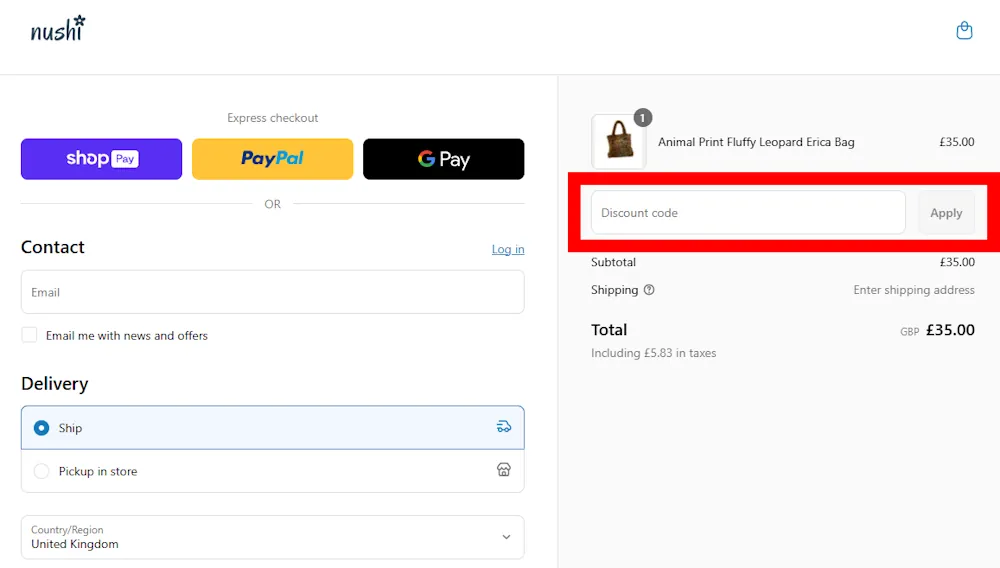Click the item quantity badge 1
Image resolution: width=1000 pixels, height=568 pixels.
pyautogui.click(x=642, y=117)
